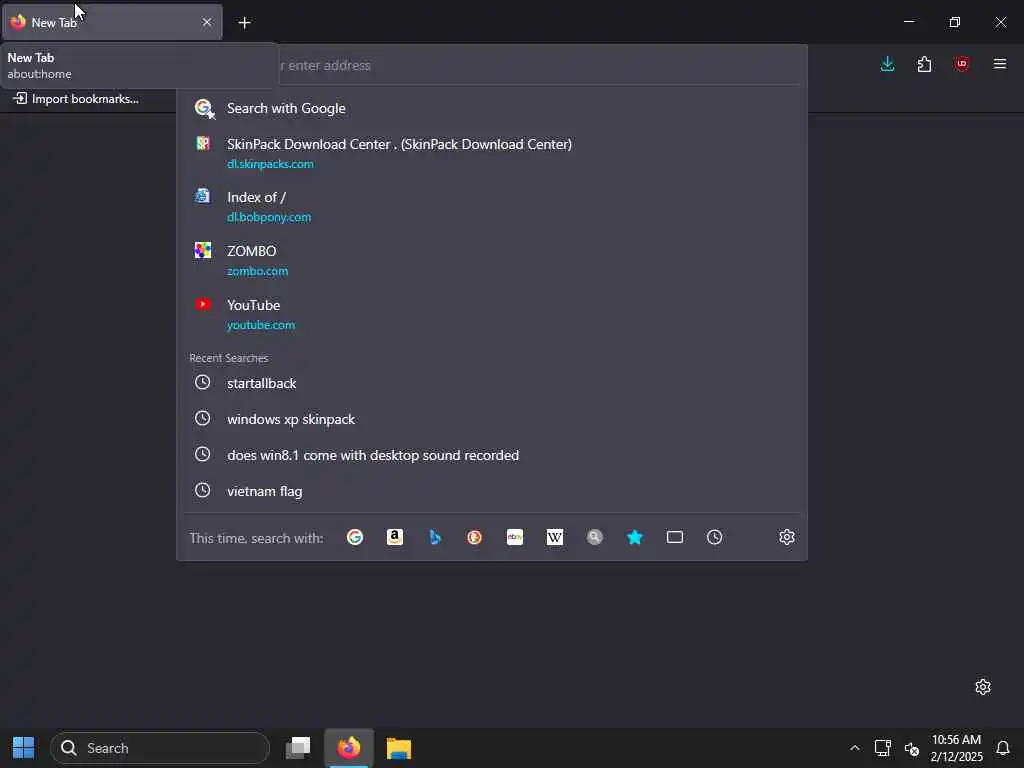Open the Downloads panel icon
This screenshot has height=768, width=1024.
888,64
